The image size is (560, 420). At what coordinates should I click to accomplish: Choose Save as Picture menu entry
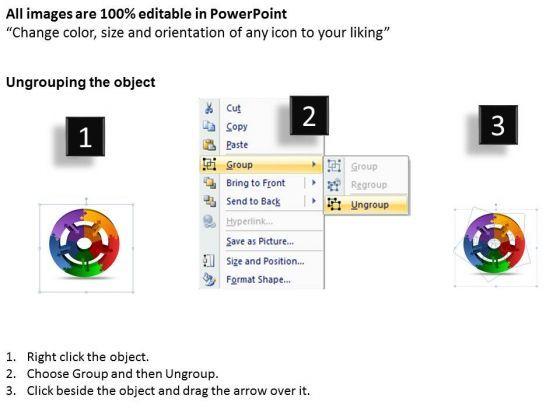pos(261,241)
